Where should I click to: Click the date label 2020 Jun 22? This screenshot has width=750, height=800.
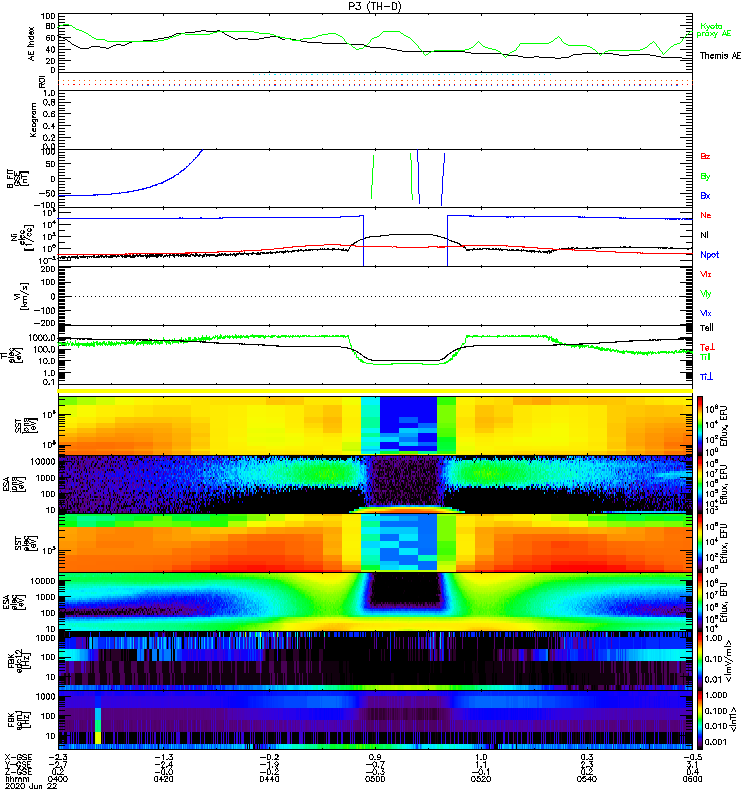[30, 786]
